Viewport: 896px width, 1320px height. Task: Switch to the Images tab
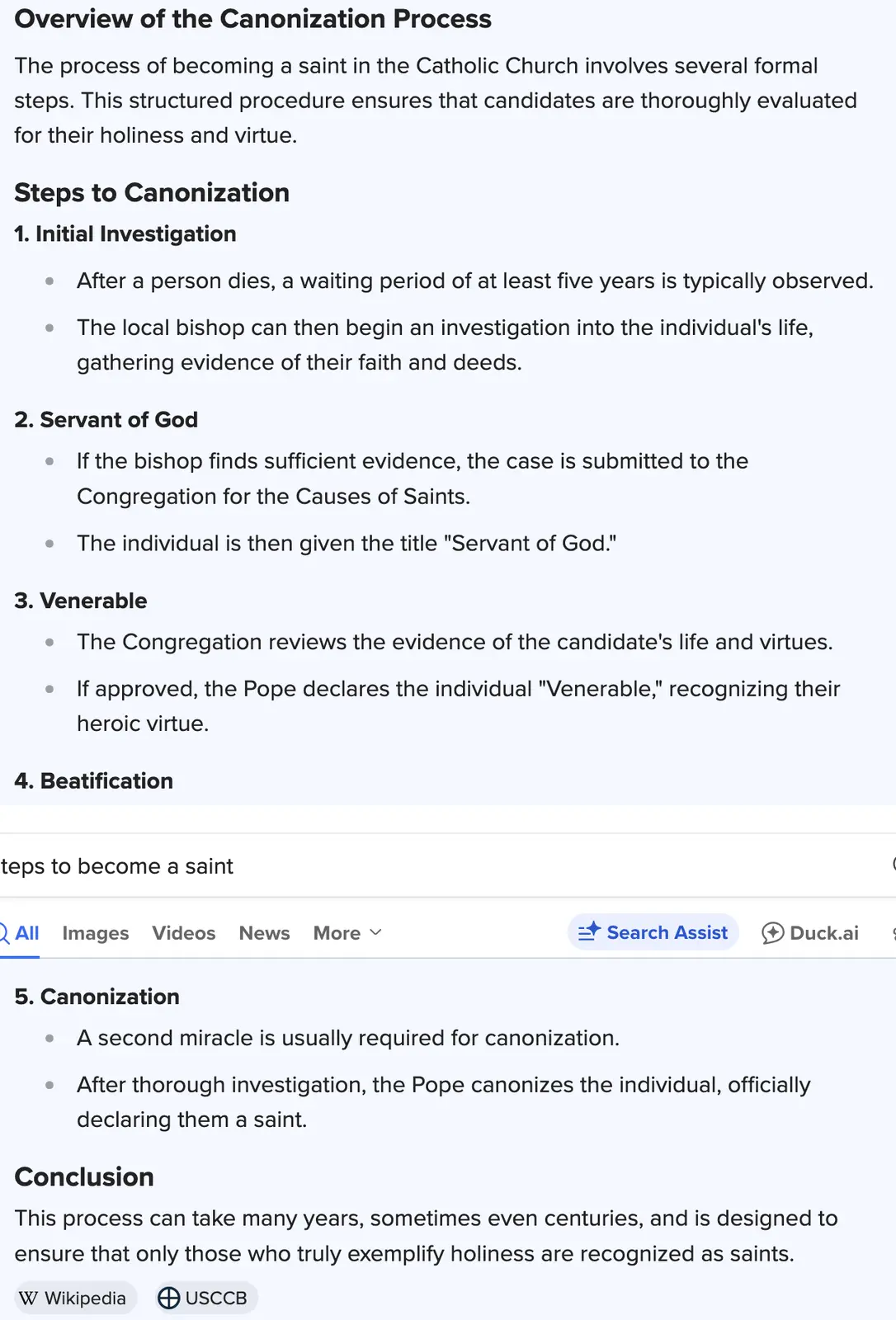[96, 933]
